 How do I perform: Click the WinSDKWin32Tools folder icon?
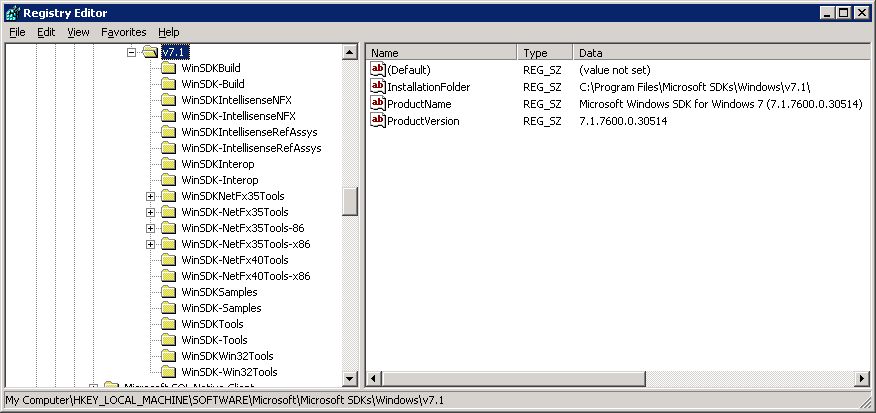168,356
